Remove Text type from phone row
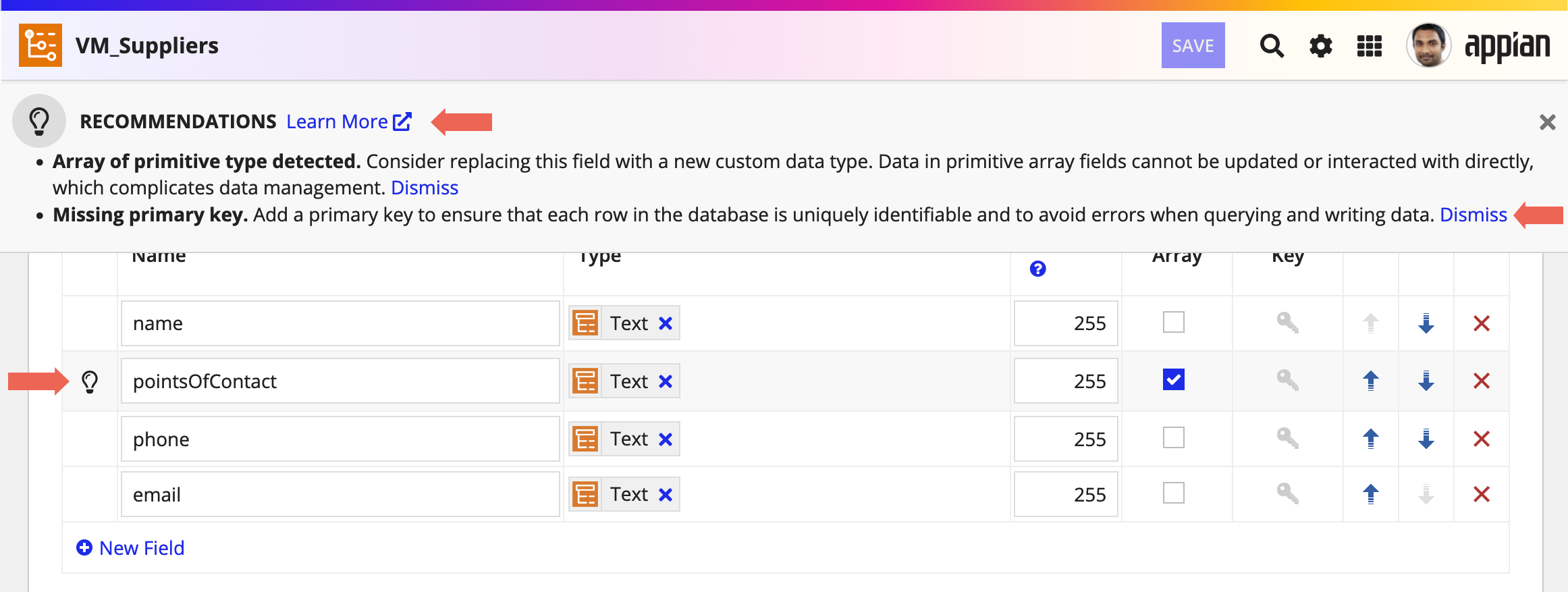The width and height of the screenshot is (1568, 592). click(x=666, y=439)
